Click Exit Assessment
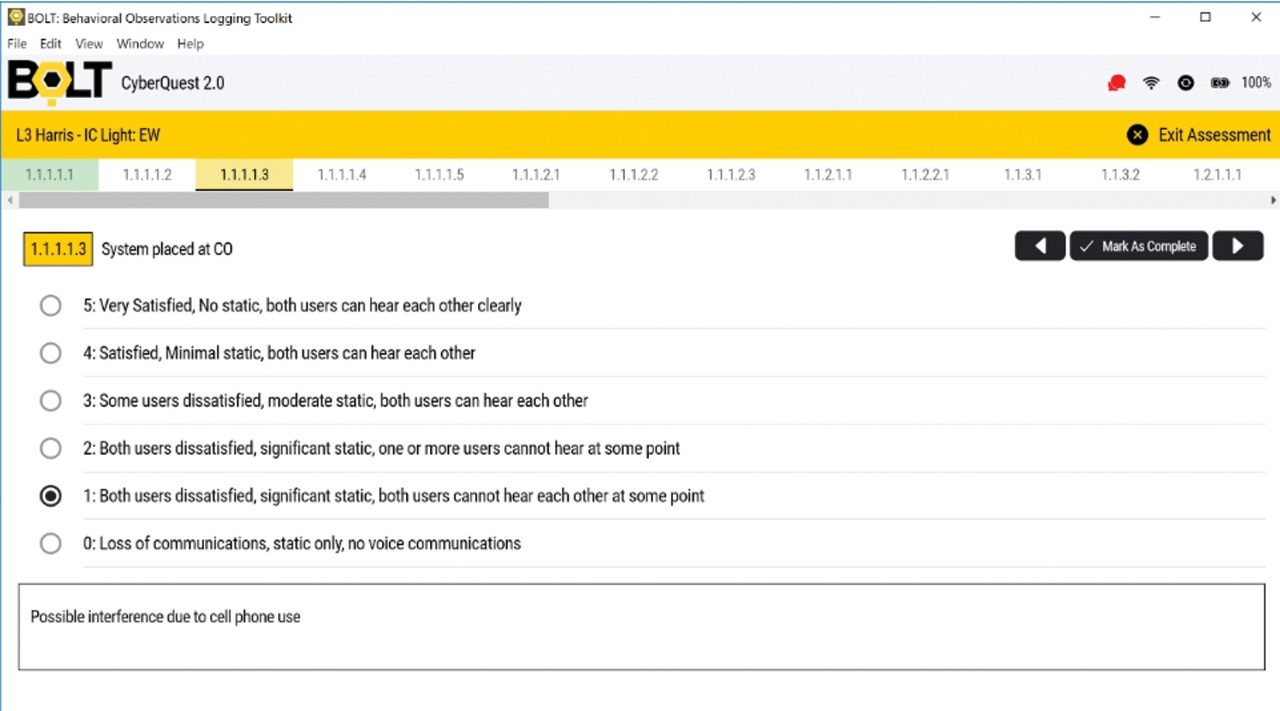This screenshot has height=711, width=1280. (1198, 135)
